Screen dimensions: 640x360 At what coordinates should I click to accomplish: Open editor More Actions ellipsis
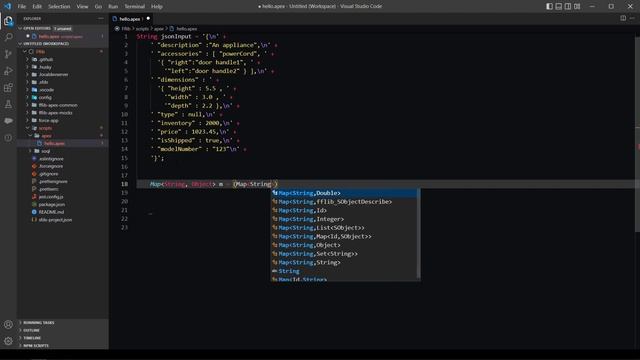(x=632, y=18)
